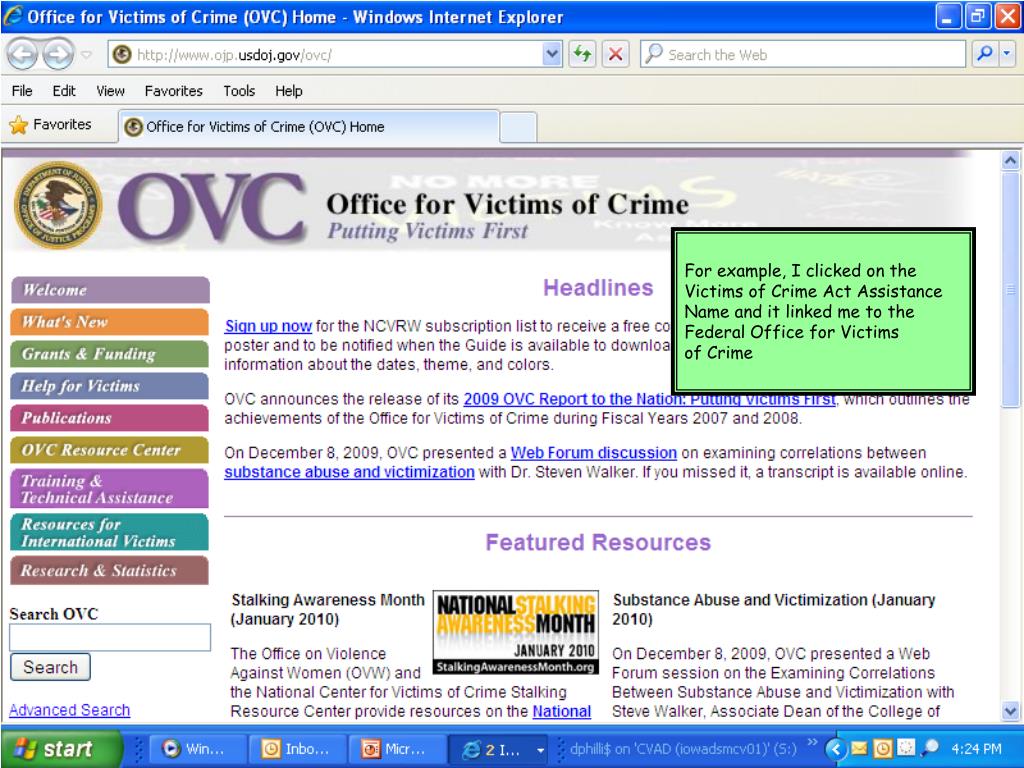The image size is (1024, 768).
Task: Open the Favorites menu
Action: (x=174, y=91)
